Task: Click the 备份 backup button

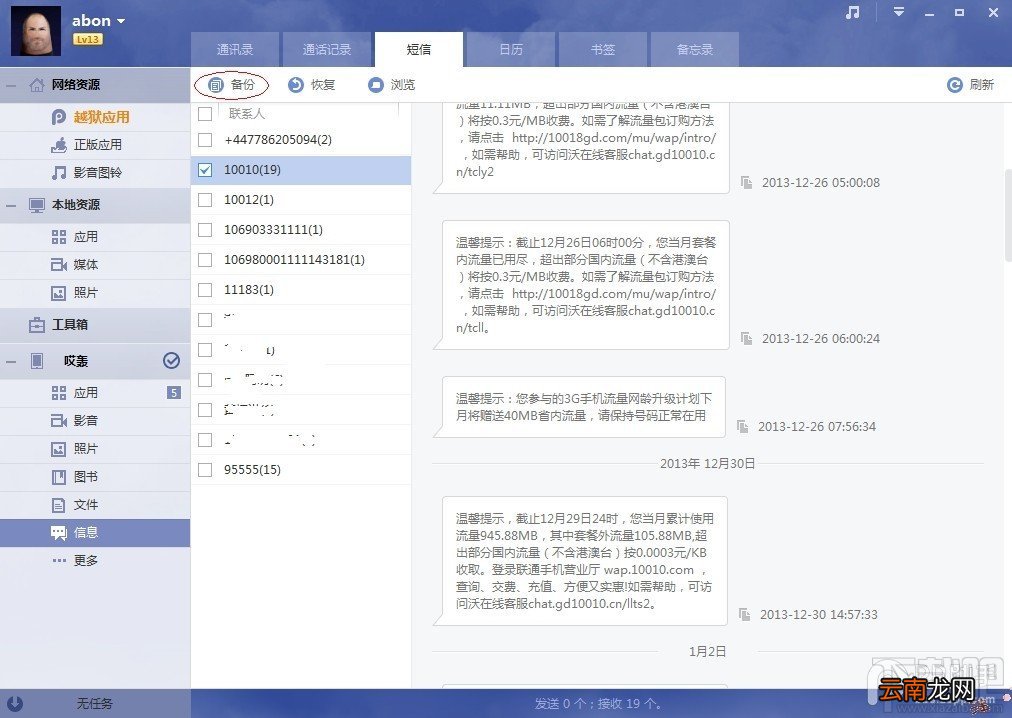Action: [x=232, y=85]
